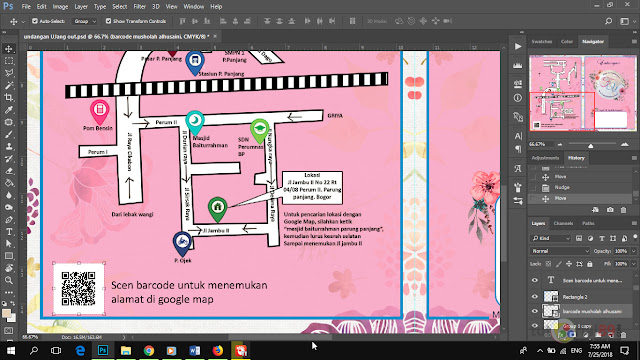This screenshot has height=360, width=640.
Task: Select the Hand tool
Action: (9, 268)
